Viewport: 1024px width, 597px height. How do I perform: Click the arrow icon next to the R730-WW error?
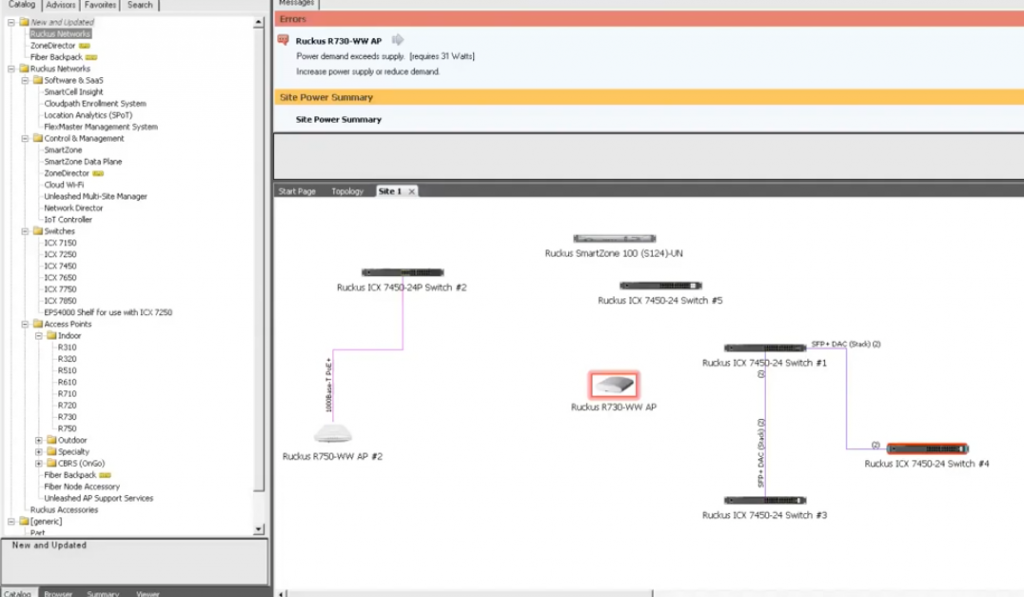[x=397, y=40]
